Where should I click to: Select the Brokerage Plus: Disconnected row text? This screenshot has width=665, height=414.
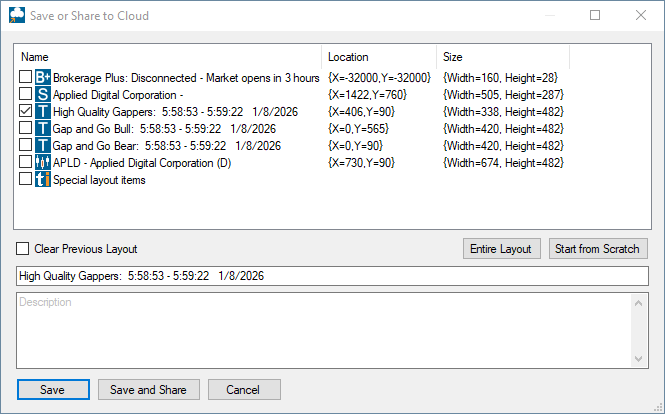pyautogui.click(x=186, y=78)
